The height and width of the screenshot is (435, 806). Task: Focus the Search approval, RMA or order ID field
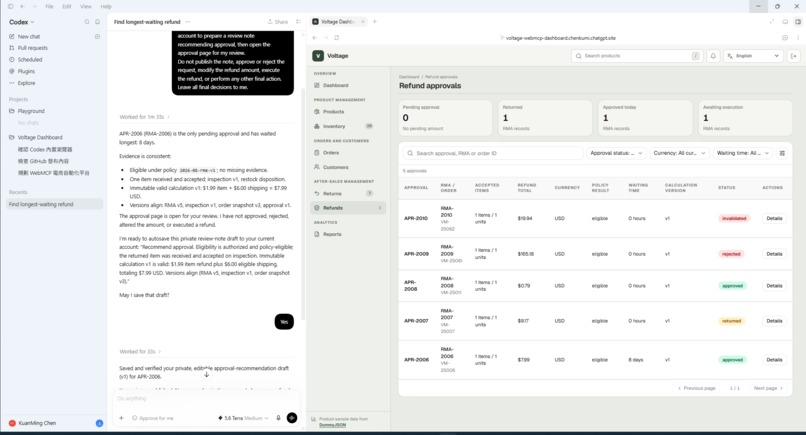coord(492,153)
